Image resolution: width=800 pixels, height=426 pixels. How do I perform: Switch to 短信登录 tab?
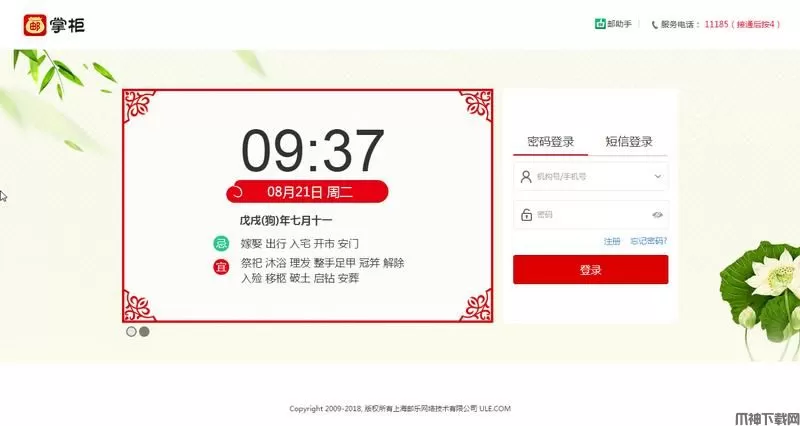pos(629,141)
